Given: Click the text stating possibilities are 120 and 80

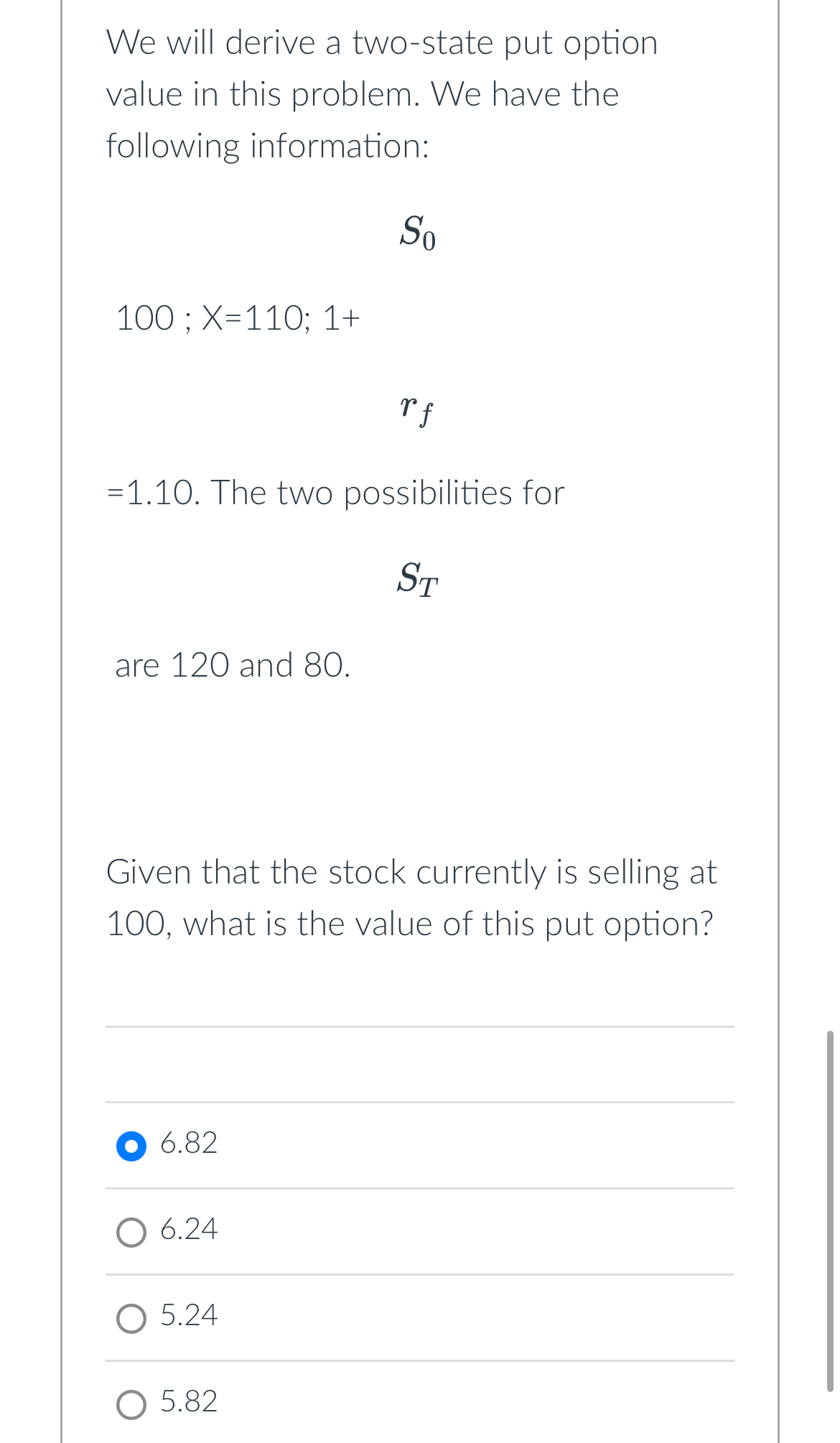Looking at the screenshot, I should point(233,664).
